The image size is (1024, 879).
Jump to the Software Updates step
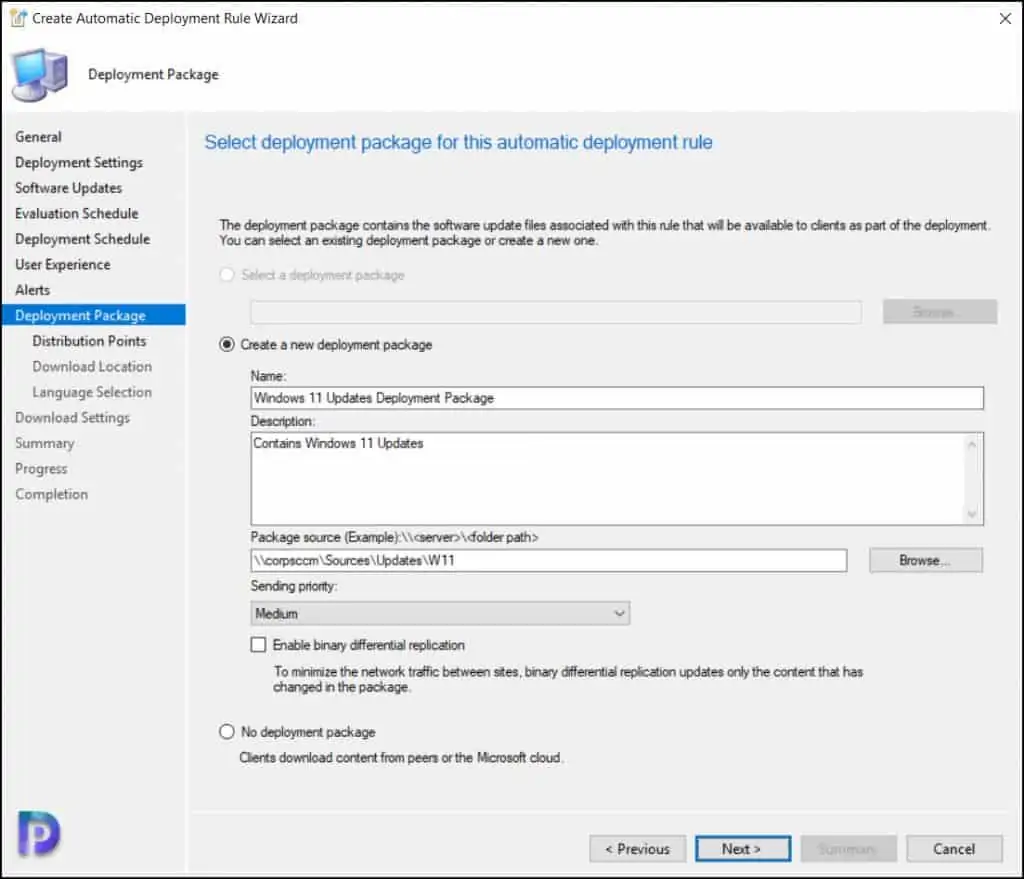coord(68,188)
